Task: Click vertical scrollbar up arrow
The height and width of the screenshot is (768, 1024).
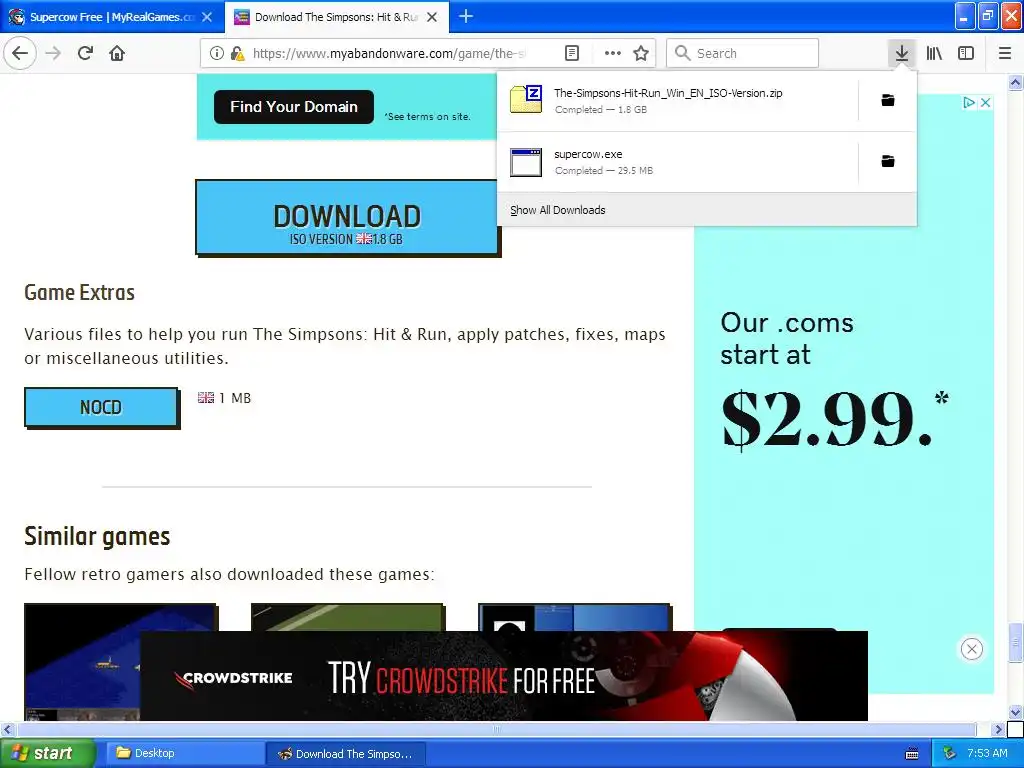Action: point(1016,83)
